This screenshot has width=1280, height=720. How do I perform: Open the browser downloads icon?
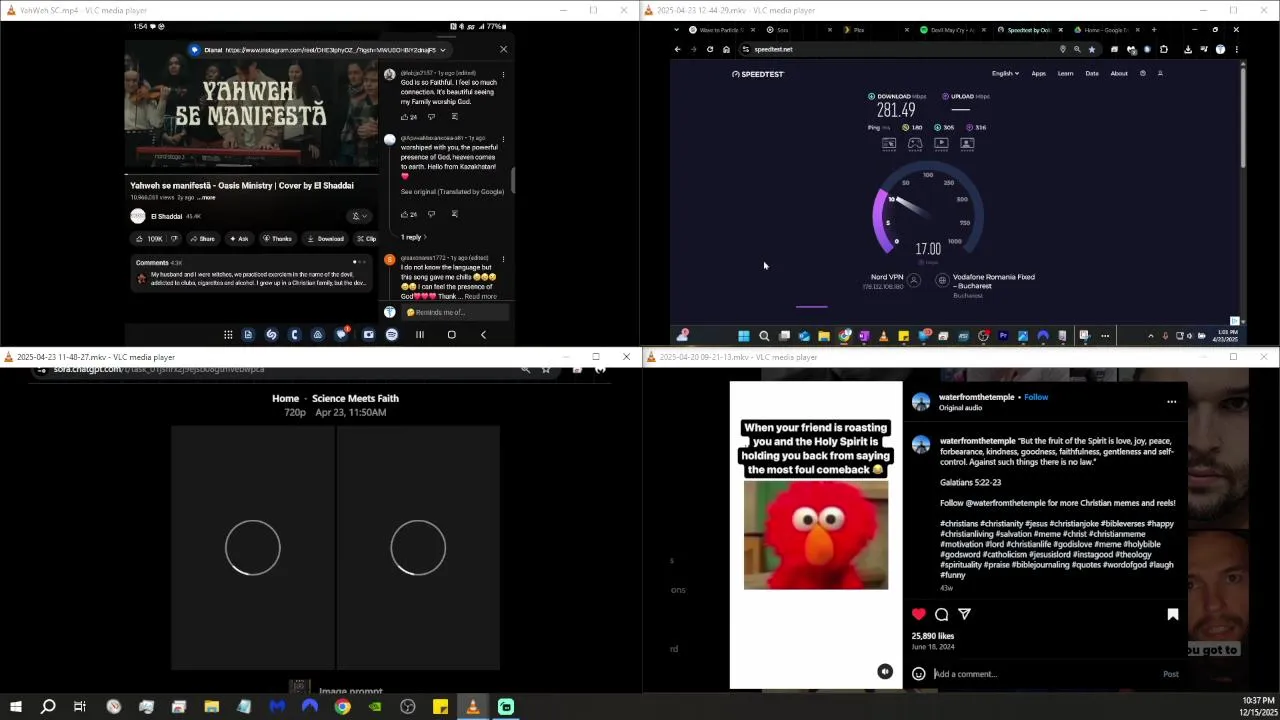(x=1188, y=49)
